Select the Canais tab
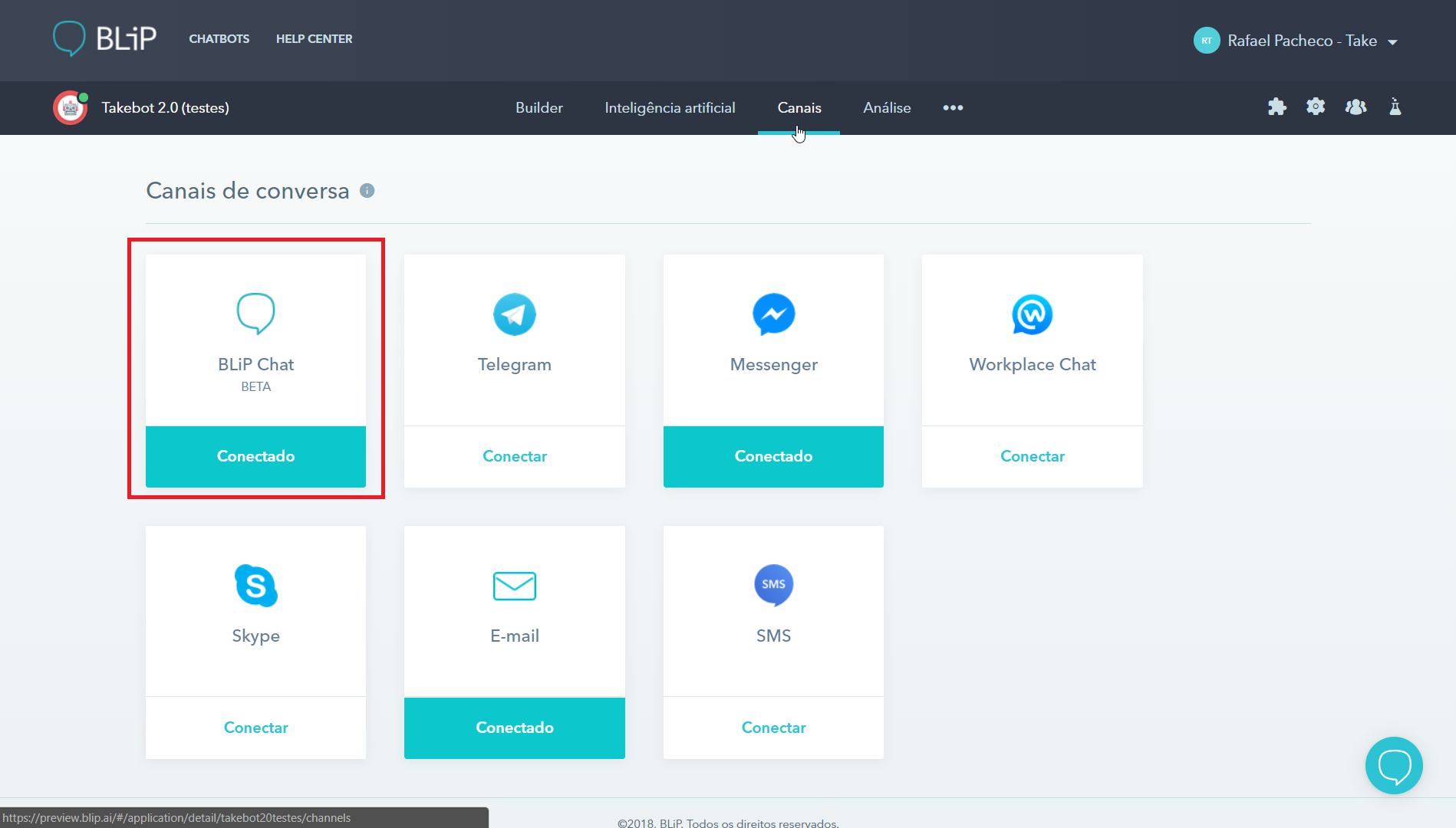Viewport: 1456px width, 828px height. (799, 108)
